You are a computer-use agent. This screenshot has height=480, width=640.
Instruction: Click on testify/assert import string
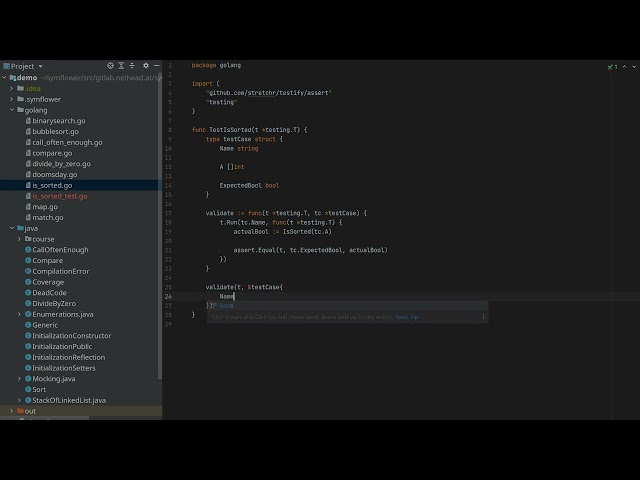pyautogui.click(x=269, y=93)
